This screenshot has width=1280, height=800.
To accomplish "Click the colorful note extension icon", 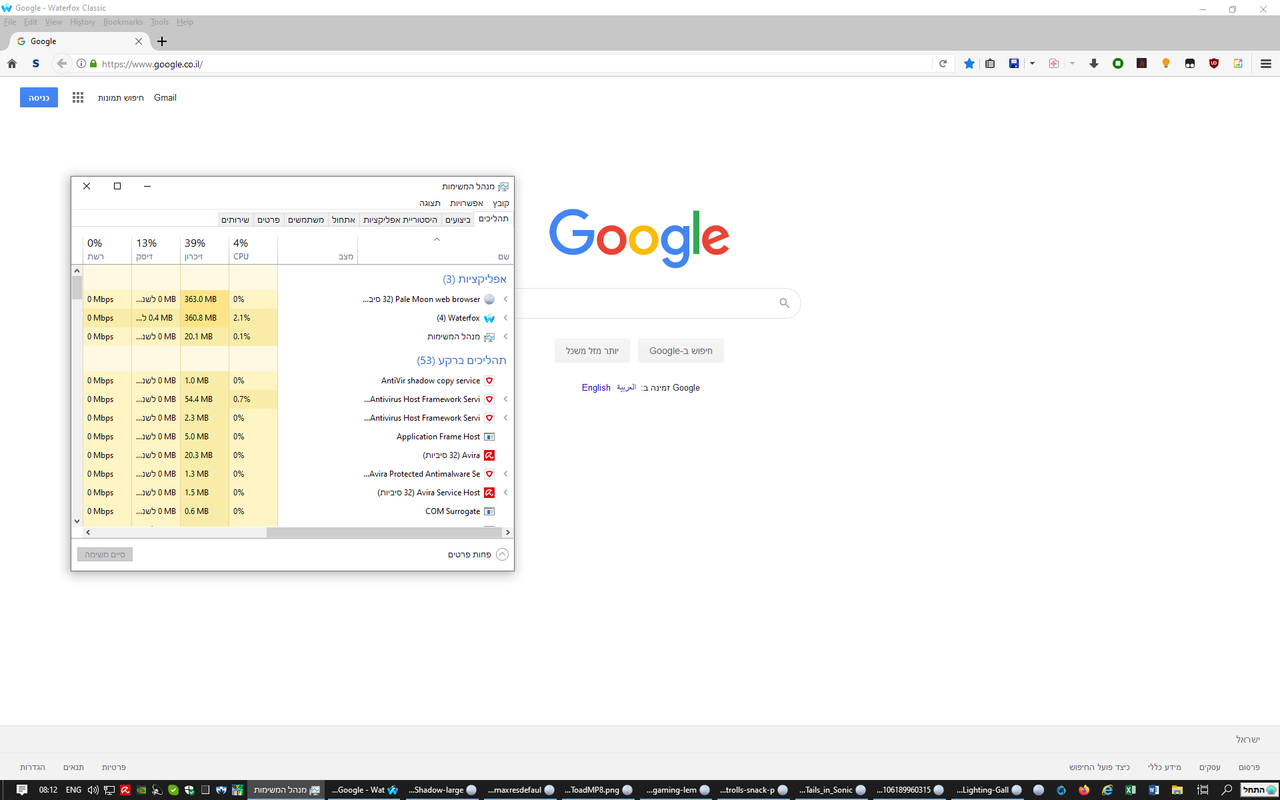I will click(x=1238, y=63).
